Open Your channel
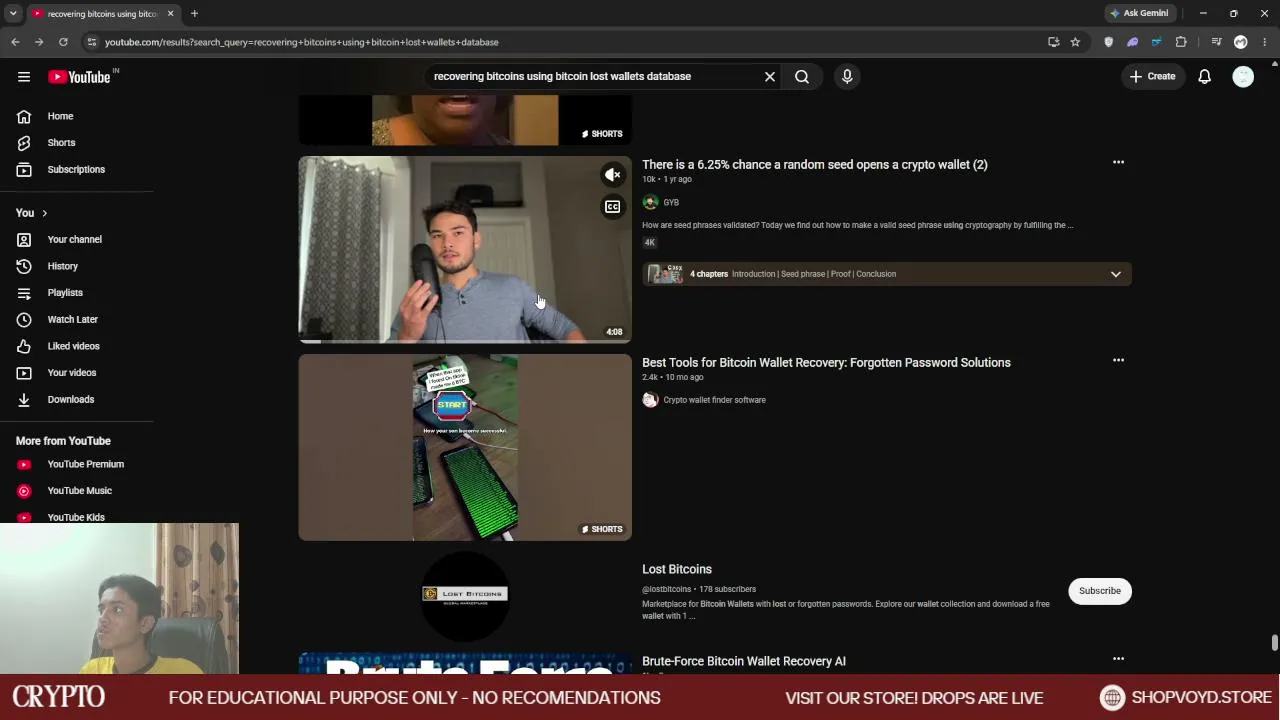Image resolution: width=1280 pixels, height=720 pixels. click(77, 239)
